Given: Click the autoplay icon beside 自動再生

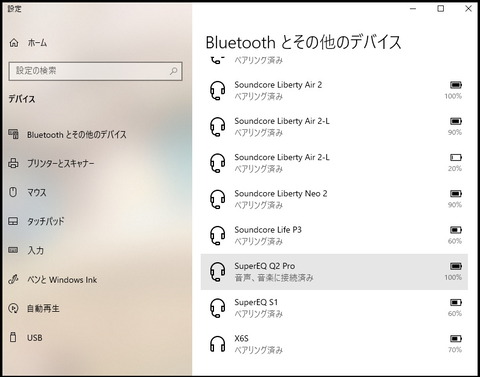Looking at the screenshot, I should pyautogui.click(x=13, y=308).
